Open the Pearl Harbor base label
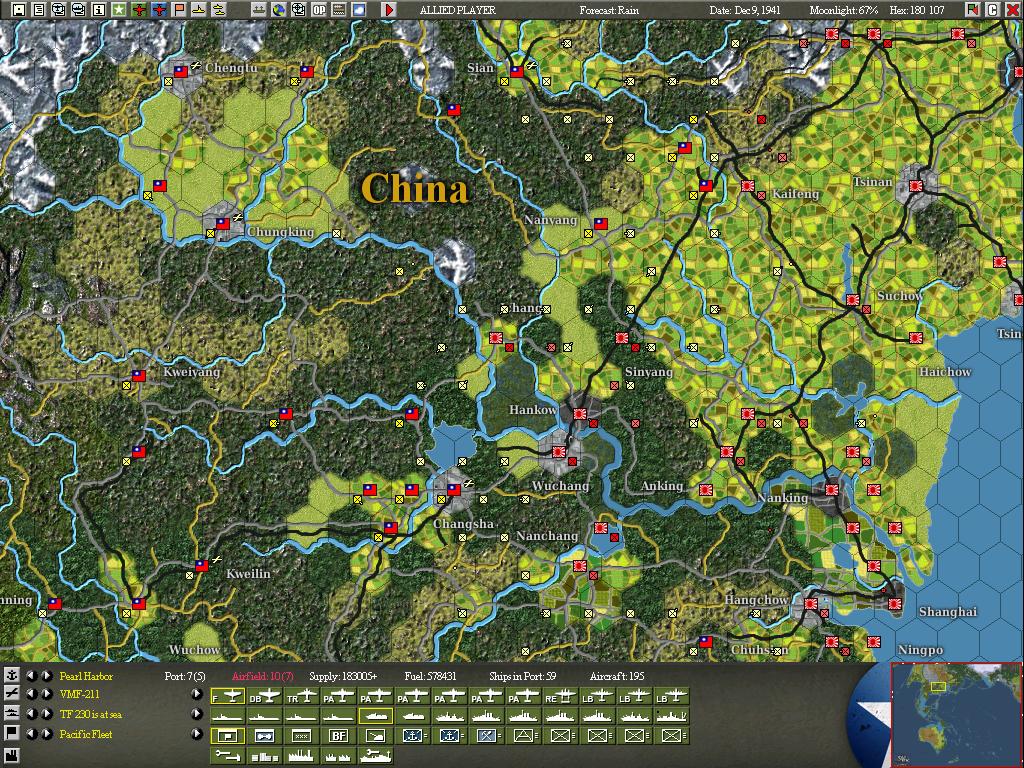Image resolution: width=1024 pixels, height=768 pixels. point(86,677)
